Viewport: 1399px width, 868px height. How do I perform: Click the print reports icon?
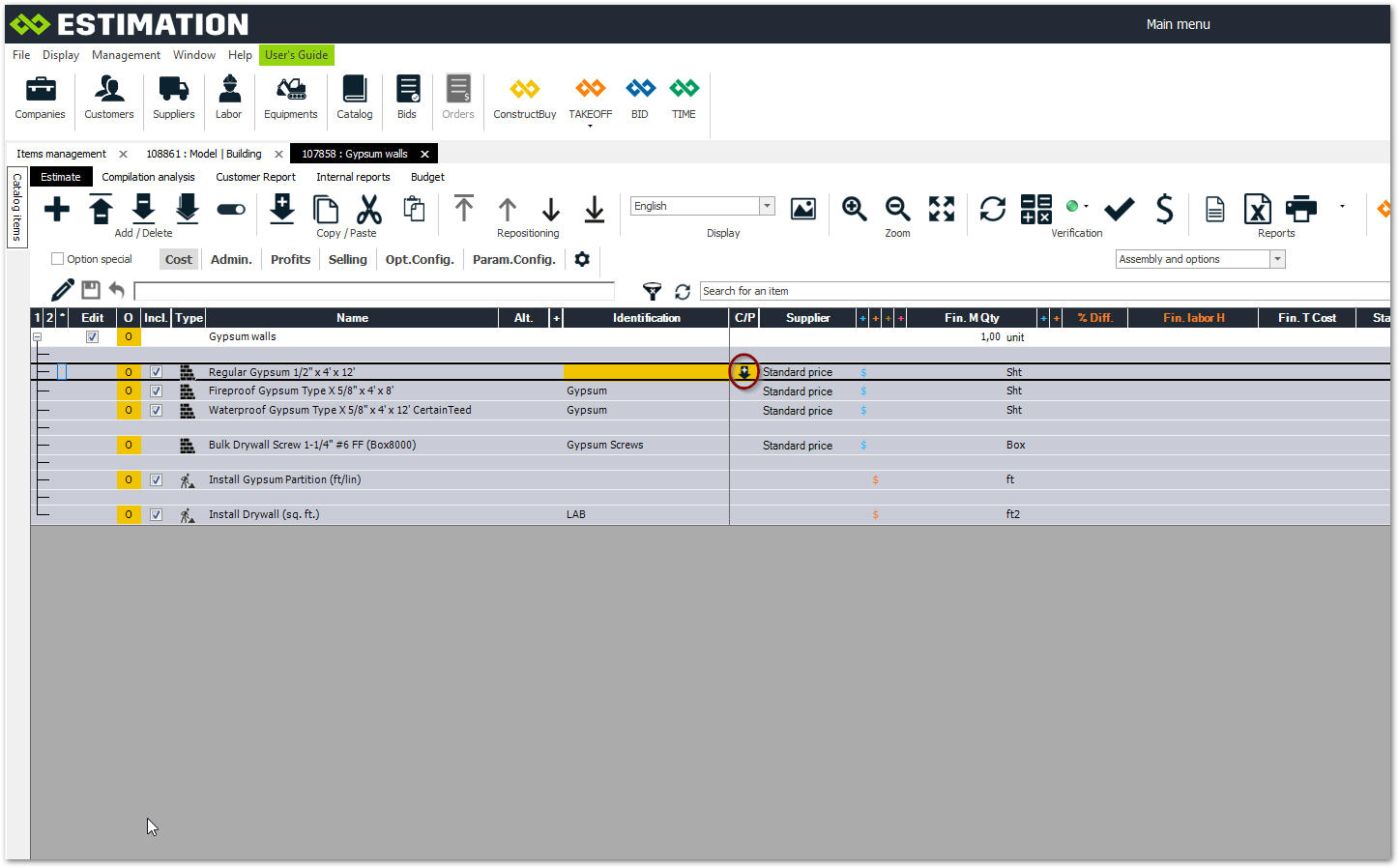tap(1300, 209)
